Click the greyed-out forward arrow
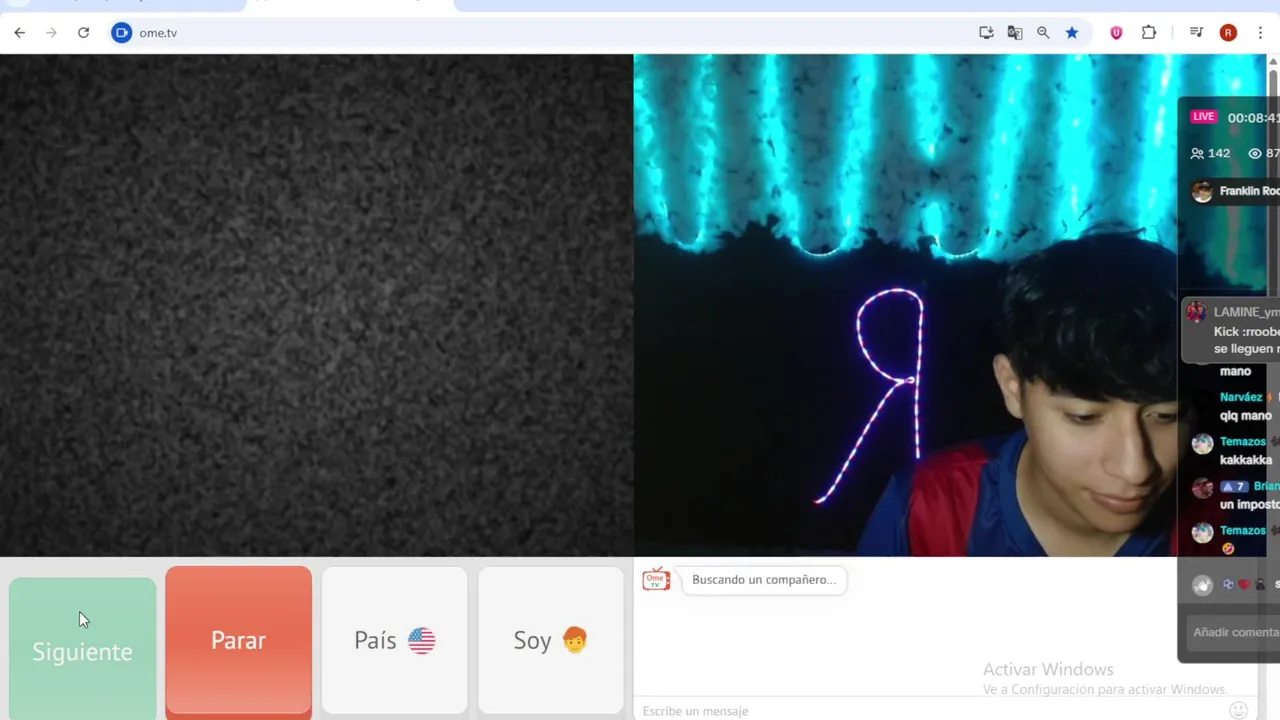The image size is (1280, 720). [x=51, y=33]
